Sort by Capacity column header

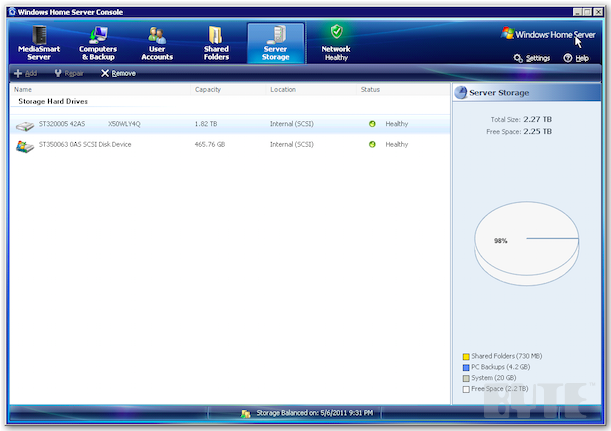[208, 90]
